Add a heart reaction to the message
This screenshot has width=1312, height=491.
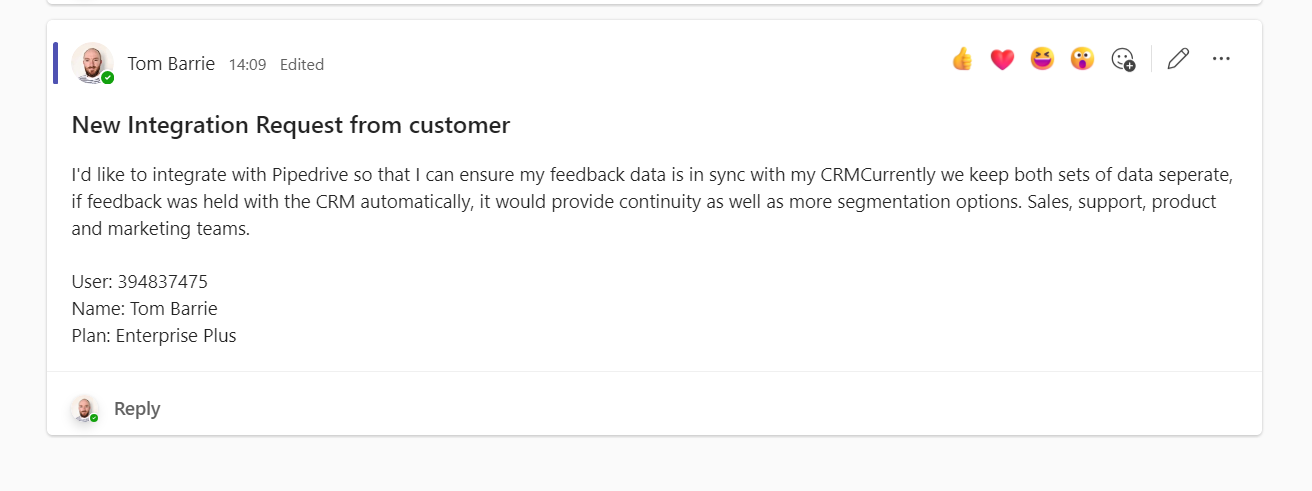pos(1002,60)
